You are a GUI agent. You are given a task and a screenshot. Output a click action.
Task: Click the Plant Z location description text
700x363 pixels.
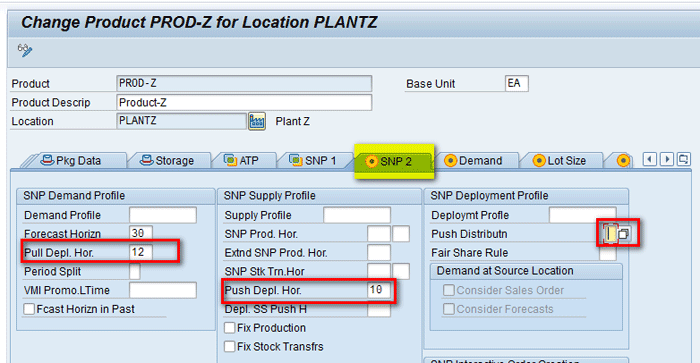click(292, 121)
